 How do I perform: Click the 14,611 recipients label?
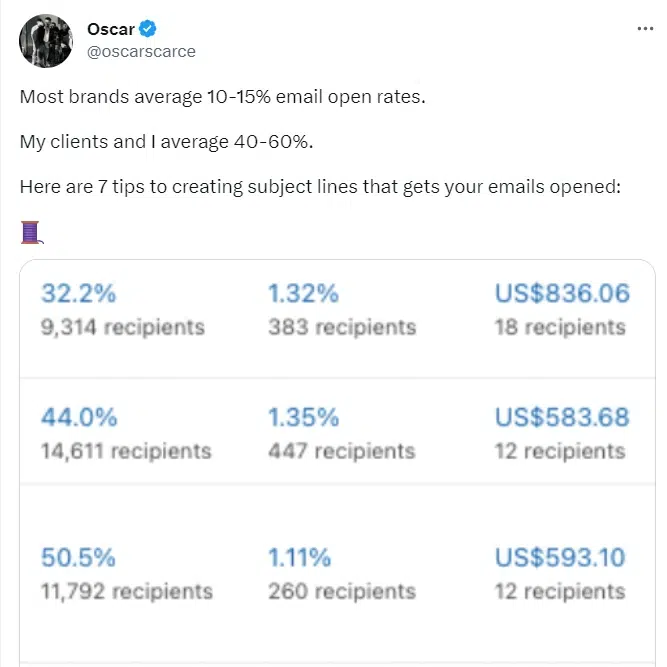[126, 451]
